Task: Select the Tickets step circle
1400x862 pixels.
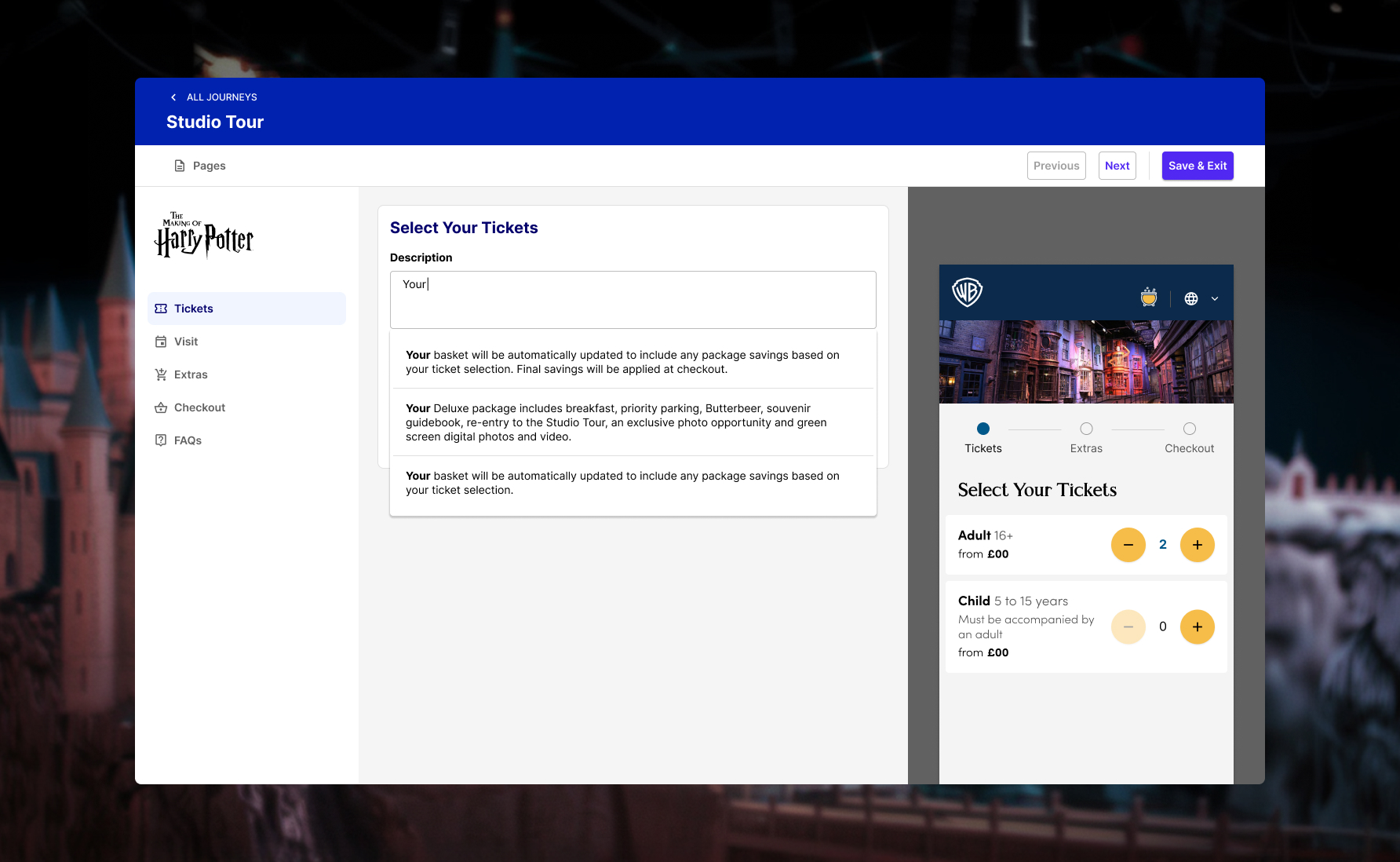Action: (983, 429)
